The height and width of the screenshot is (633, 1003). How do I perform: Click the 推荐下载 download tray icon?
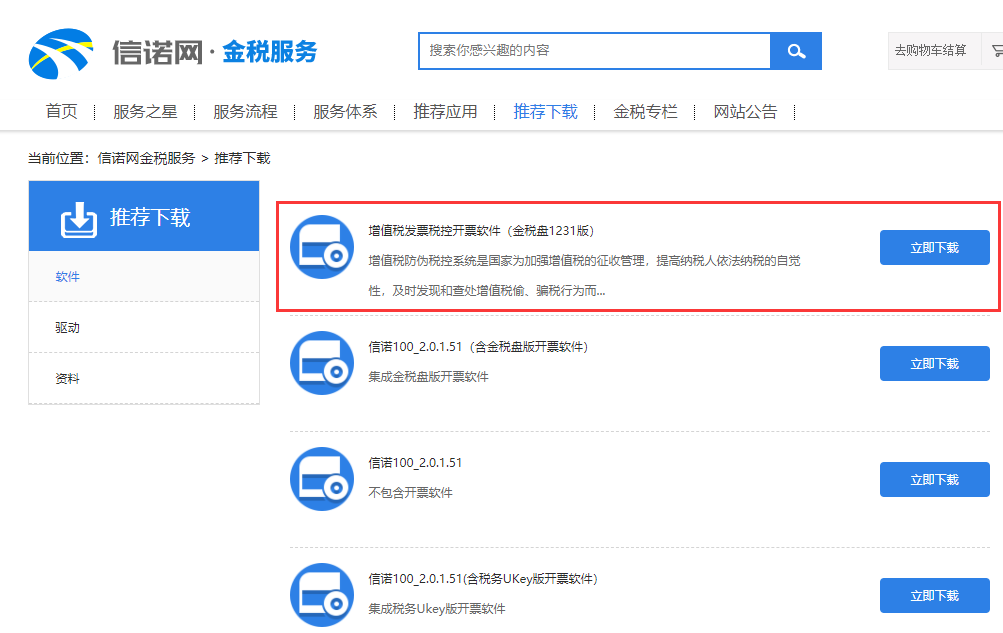[79, 220]
